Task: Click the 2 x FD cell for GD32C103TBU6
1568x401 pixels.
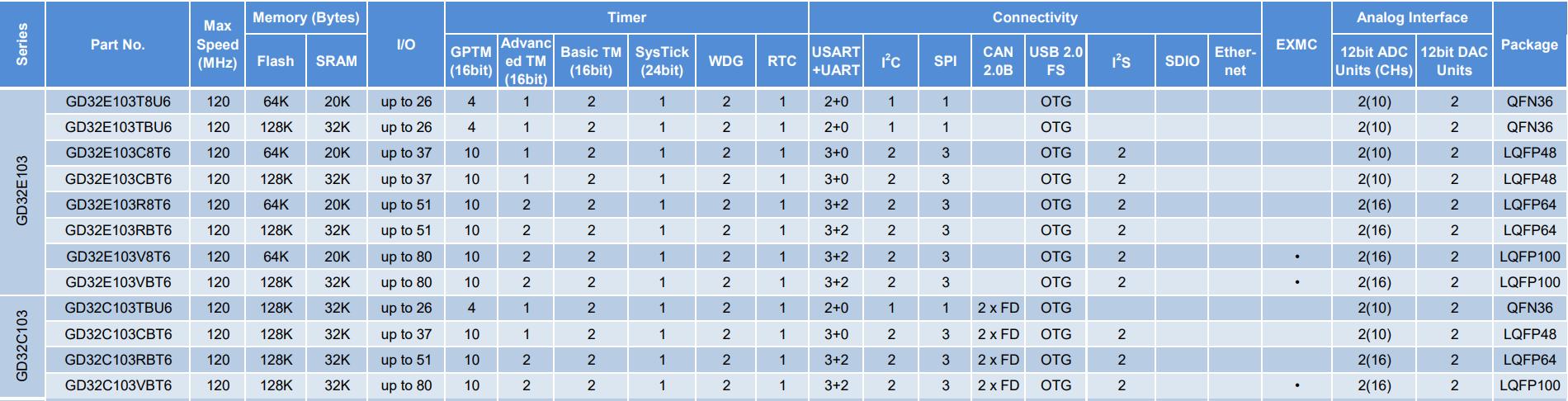Action: pyautogui.click(x=998, y=308)
